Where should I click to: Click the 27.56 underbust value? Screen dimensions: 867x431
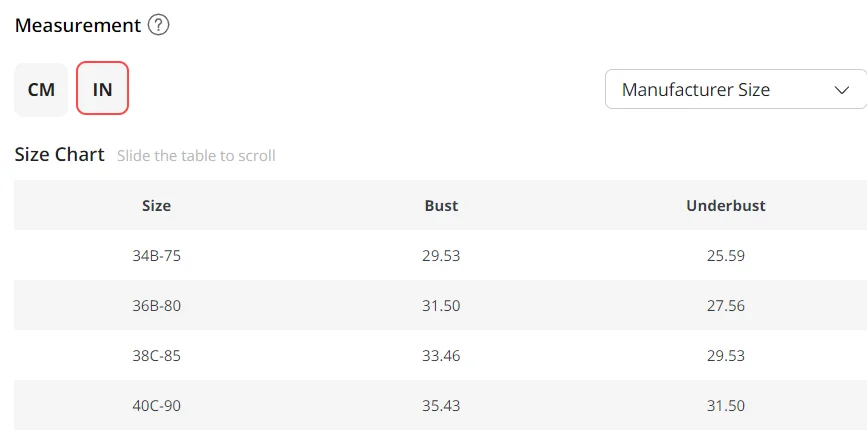(725, 306)
